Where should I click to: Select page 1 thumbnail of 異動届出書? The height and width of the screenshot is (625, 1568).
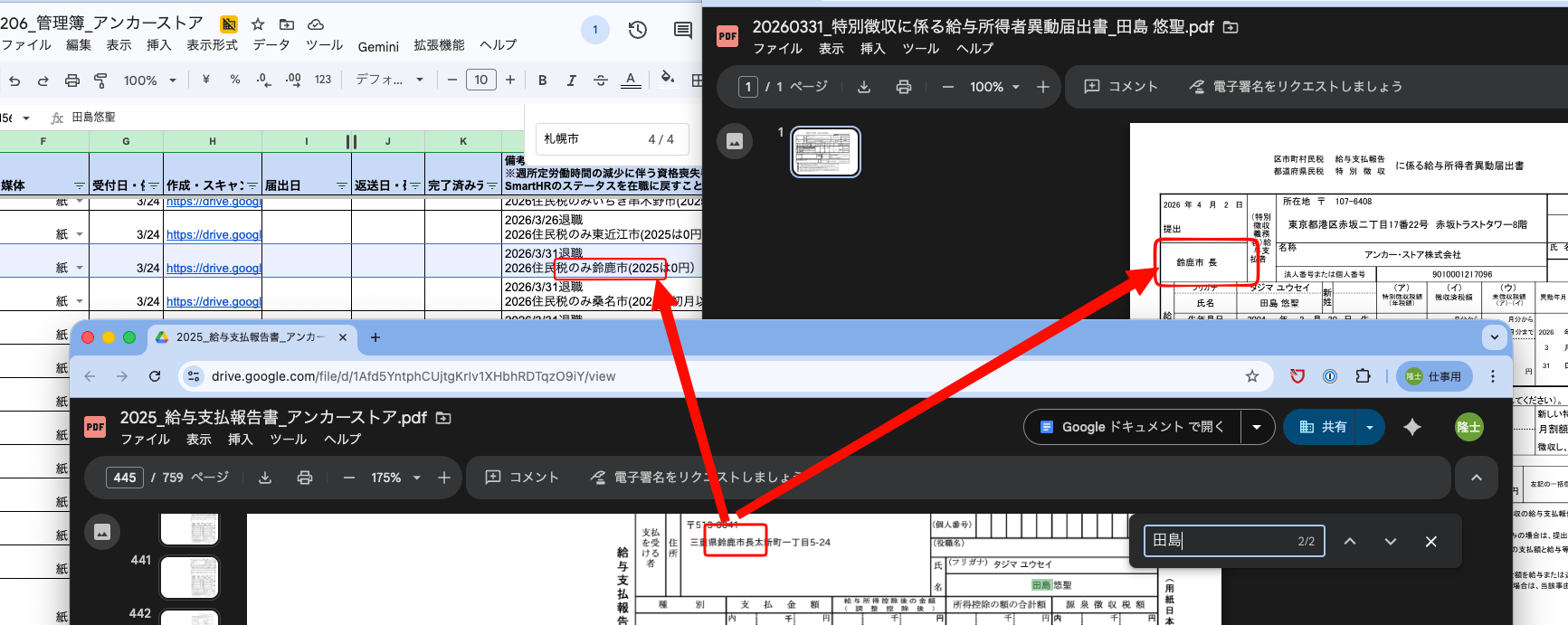825,151
